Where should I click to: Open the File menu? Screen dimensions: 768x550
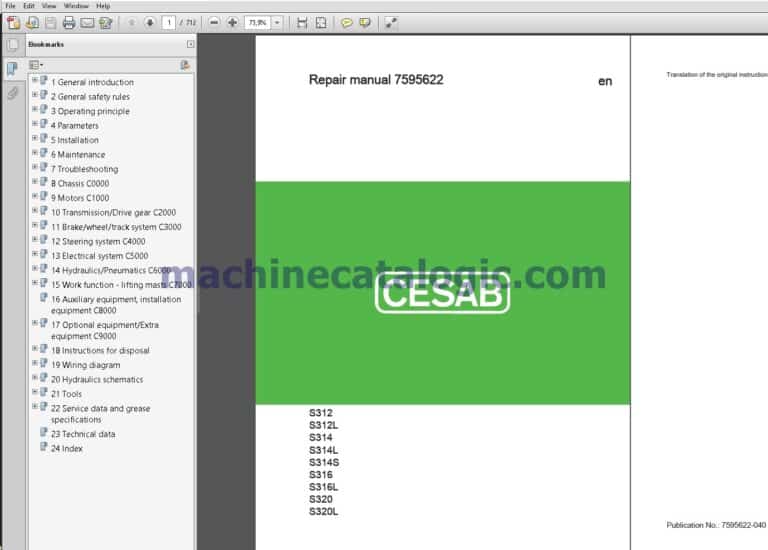pyautogui.click(x=10, y=6)
